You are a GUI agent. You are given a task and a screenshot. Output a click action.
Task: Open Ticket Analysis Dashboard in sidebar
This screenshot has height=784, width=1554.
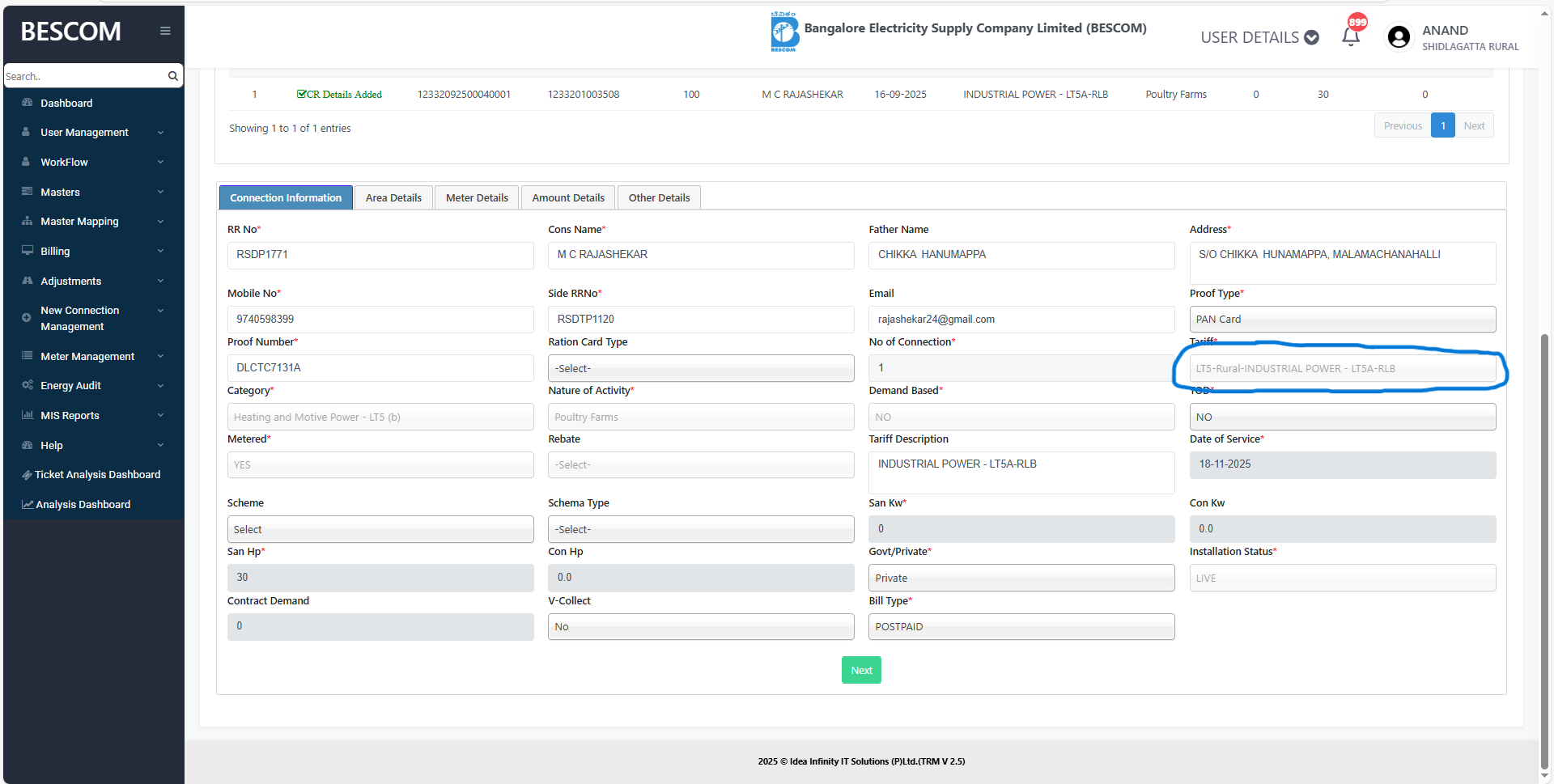point(96,475)
